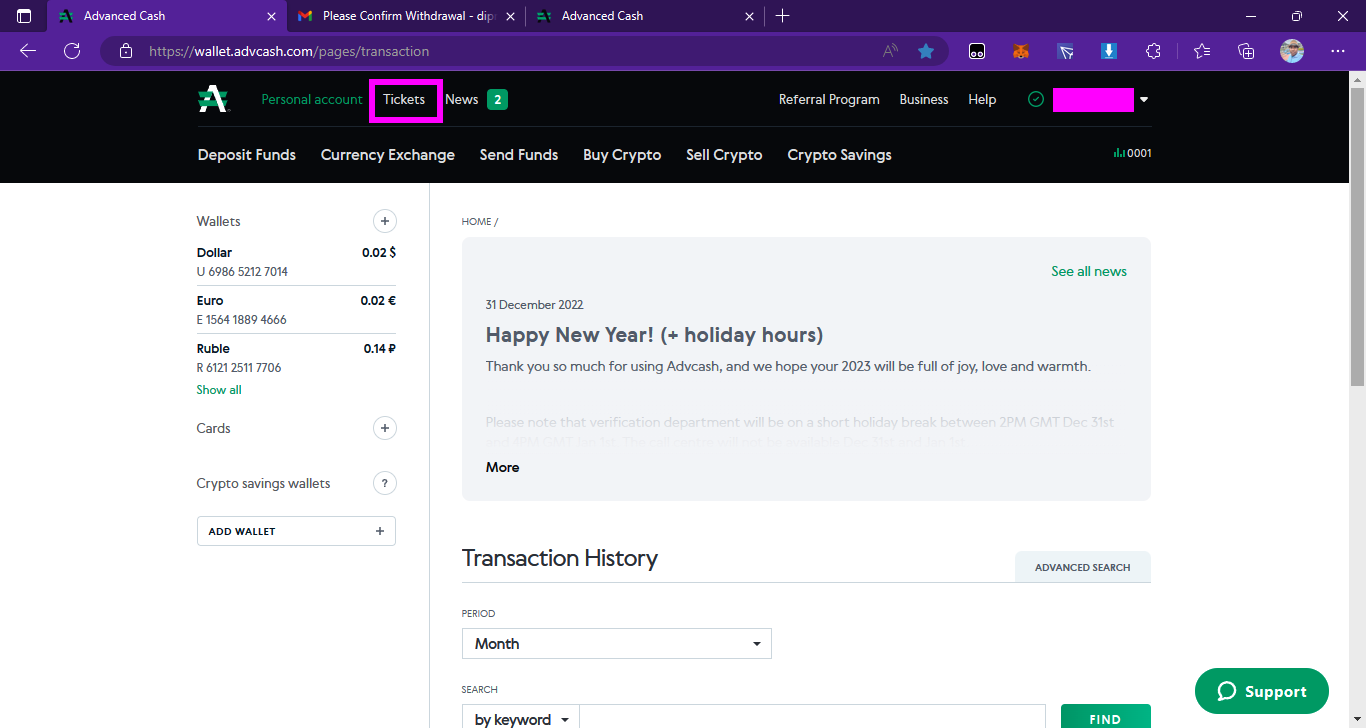Open the MetaMask fox extension
1366x728 pixels.
[1021, 51]
